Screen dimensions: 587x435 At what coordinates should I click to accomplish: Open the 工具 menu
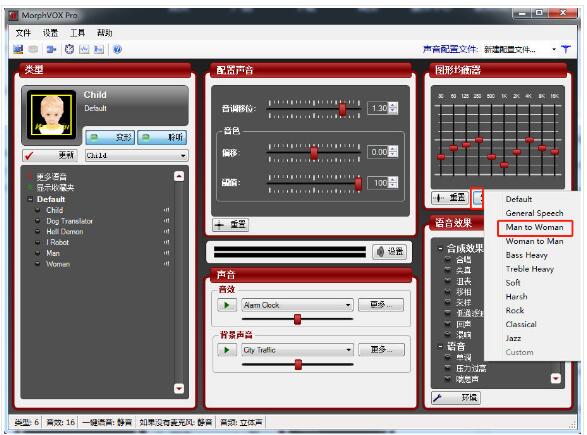coord(77,33)
